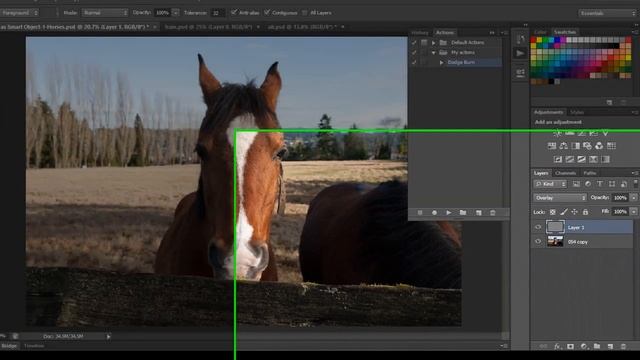The width and height of the screenshot is (640, 360).
Task: Switch to the Color tab
Action: [x=540, y=32]
